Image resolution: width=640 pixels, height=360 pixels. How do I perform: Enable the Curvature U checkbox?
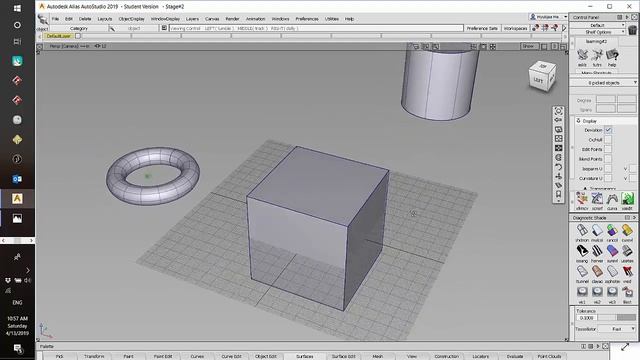tap(608, 178)
